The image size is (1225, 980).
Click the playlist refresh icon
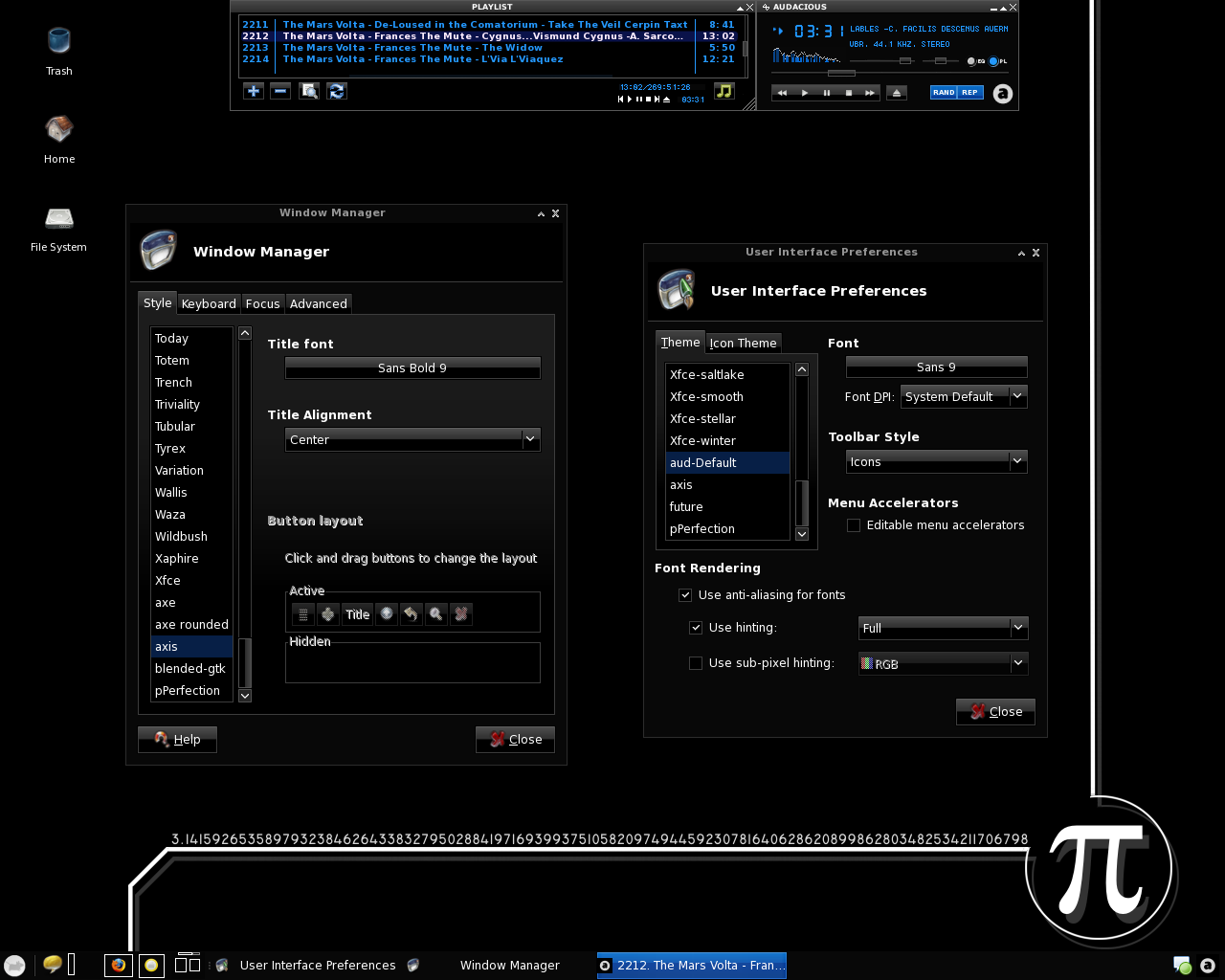pyautogui.click(x=336, y=91)
